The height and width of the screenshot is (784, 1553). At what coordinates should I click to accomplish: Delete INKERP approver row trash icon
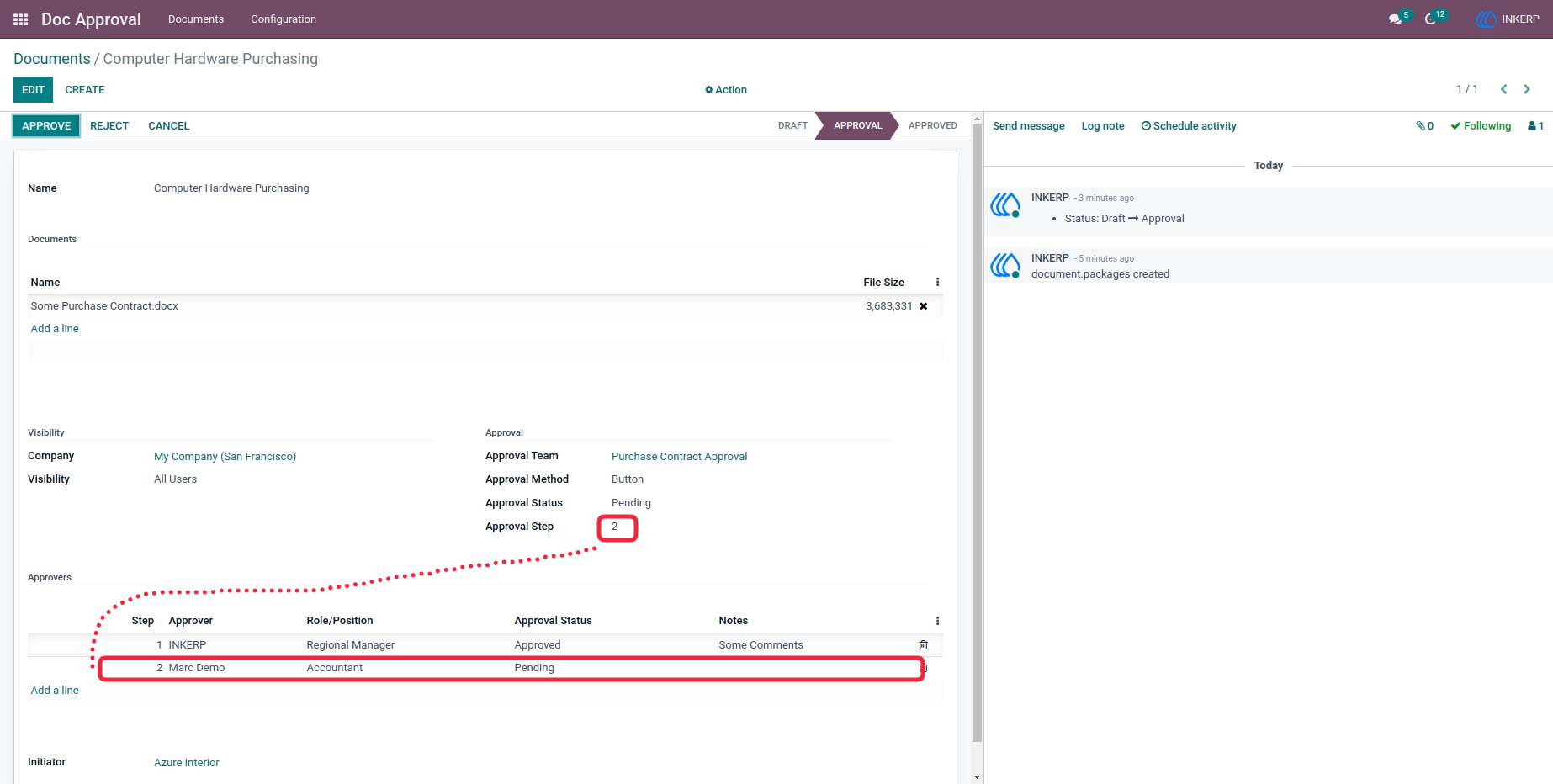tap(924, 645)
